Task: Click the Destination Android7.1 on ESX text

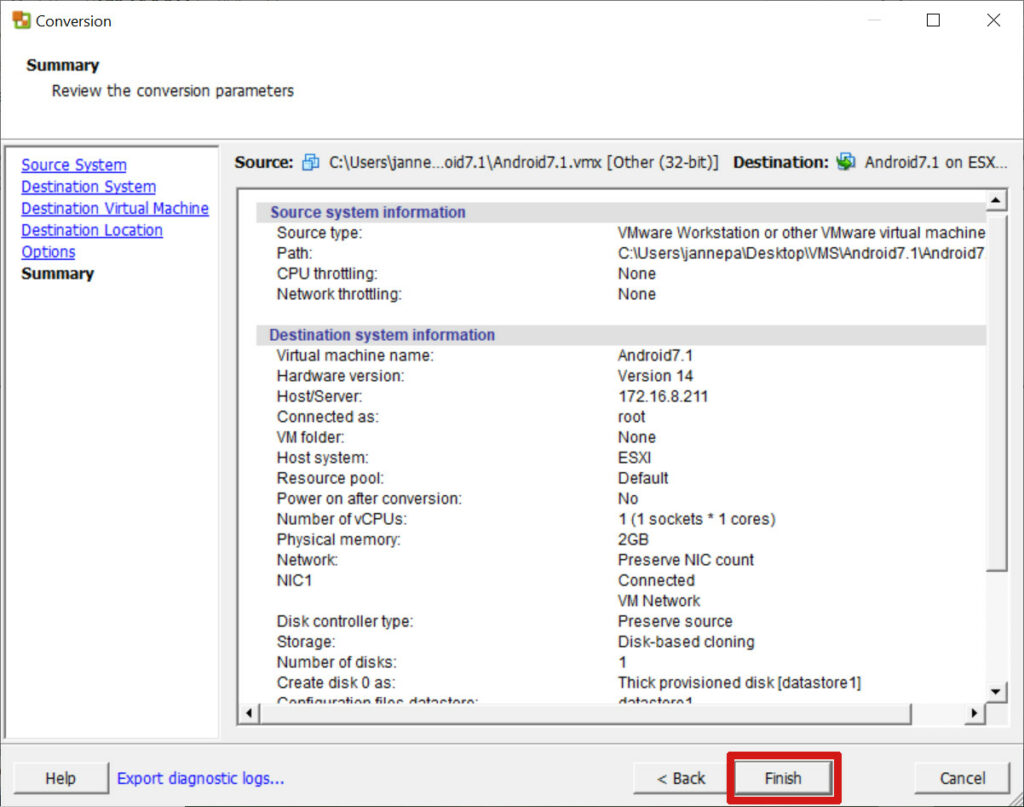Action: [x=936, y=162]
